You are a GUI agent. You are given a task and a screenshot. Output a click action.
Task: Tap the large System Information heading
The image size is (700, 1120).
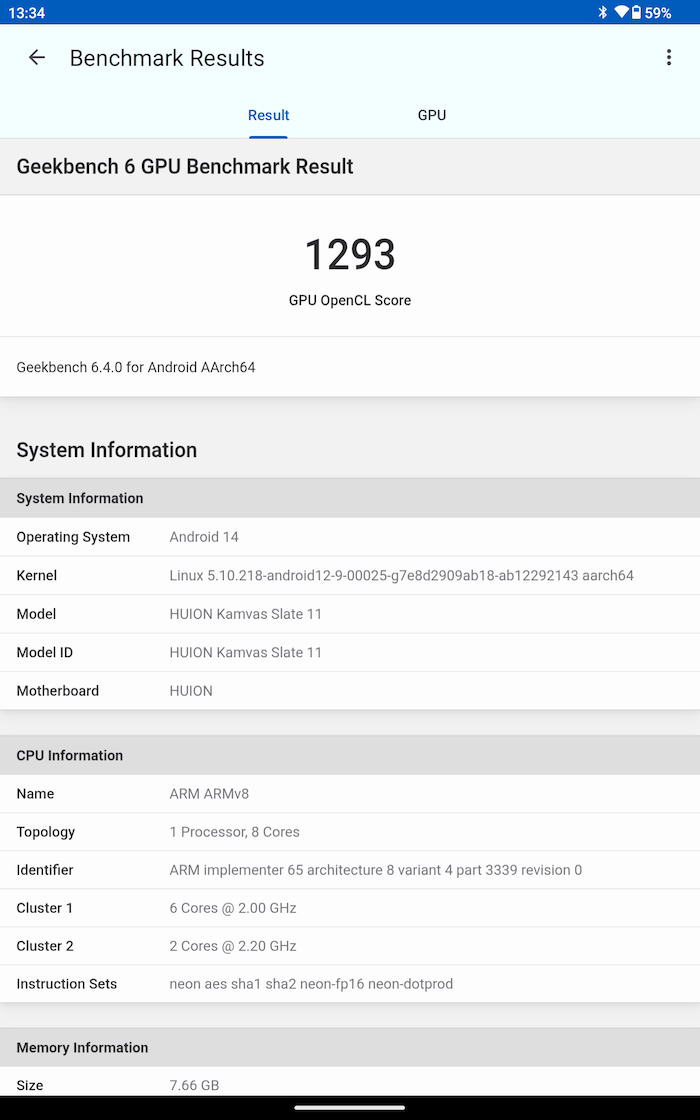pyautogui.click(x=106, y=450)
